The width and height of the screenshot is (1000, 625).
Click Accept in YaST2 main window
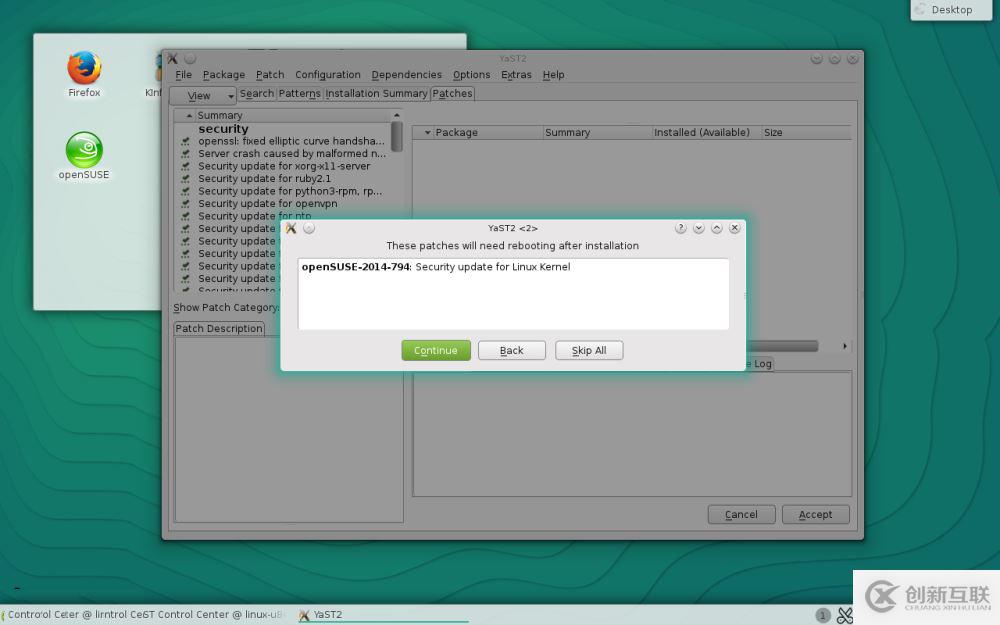pos(815,515)
